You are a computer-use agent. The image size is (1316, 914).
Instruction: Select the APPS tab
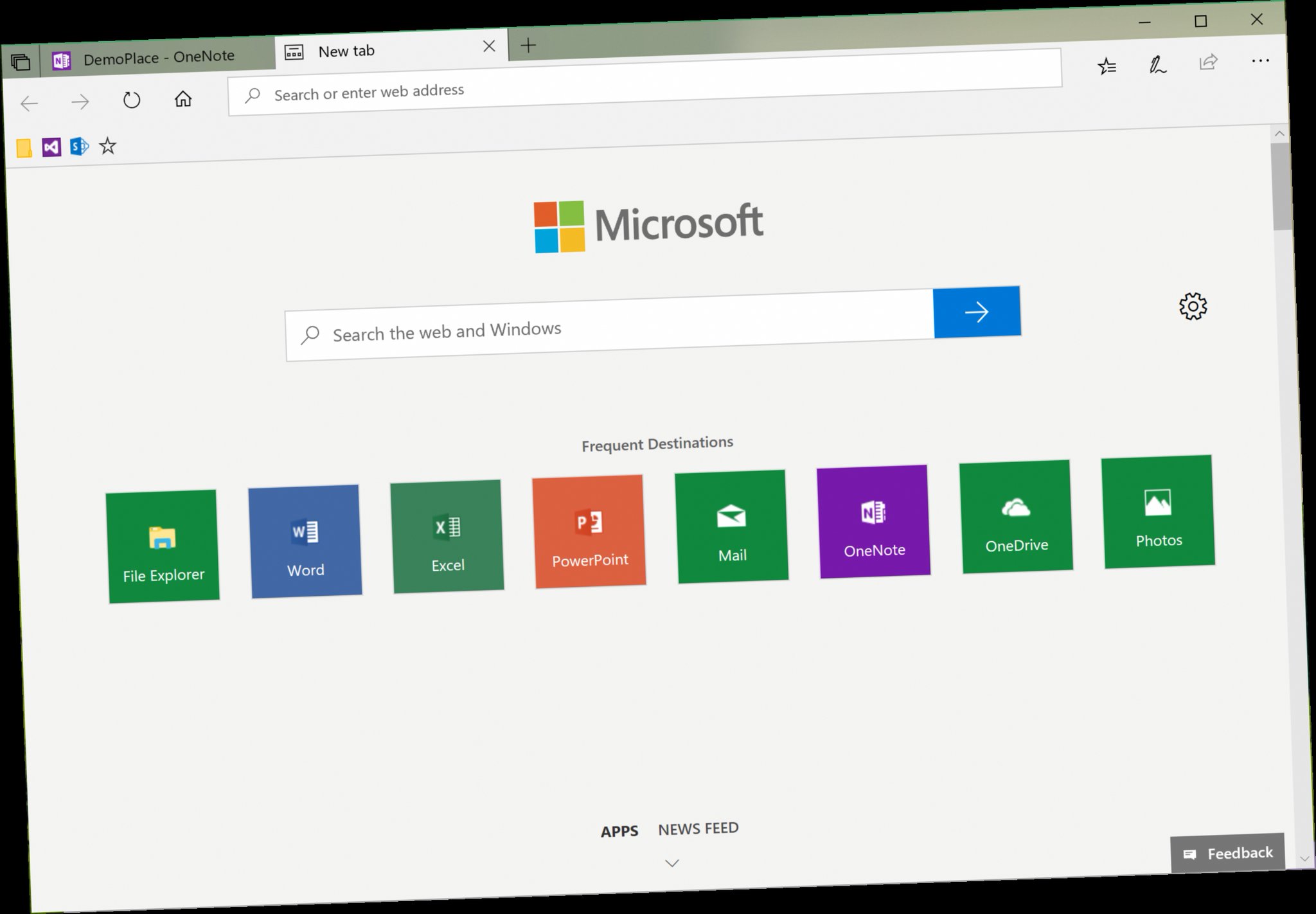pos(619,831)
